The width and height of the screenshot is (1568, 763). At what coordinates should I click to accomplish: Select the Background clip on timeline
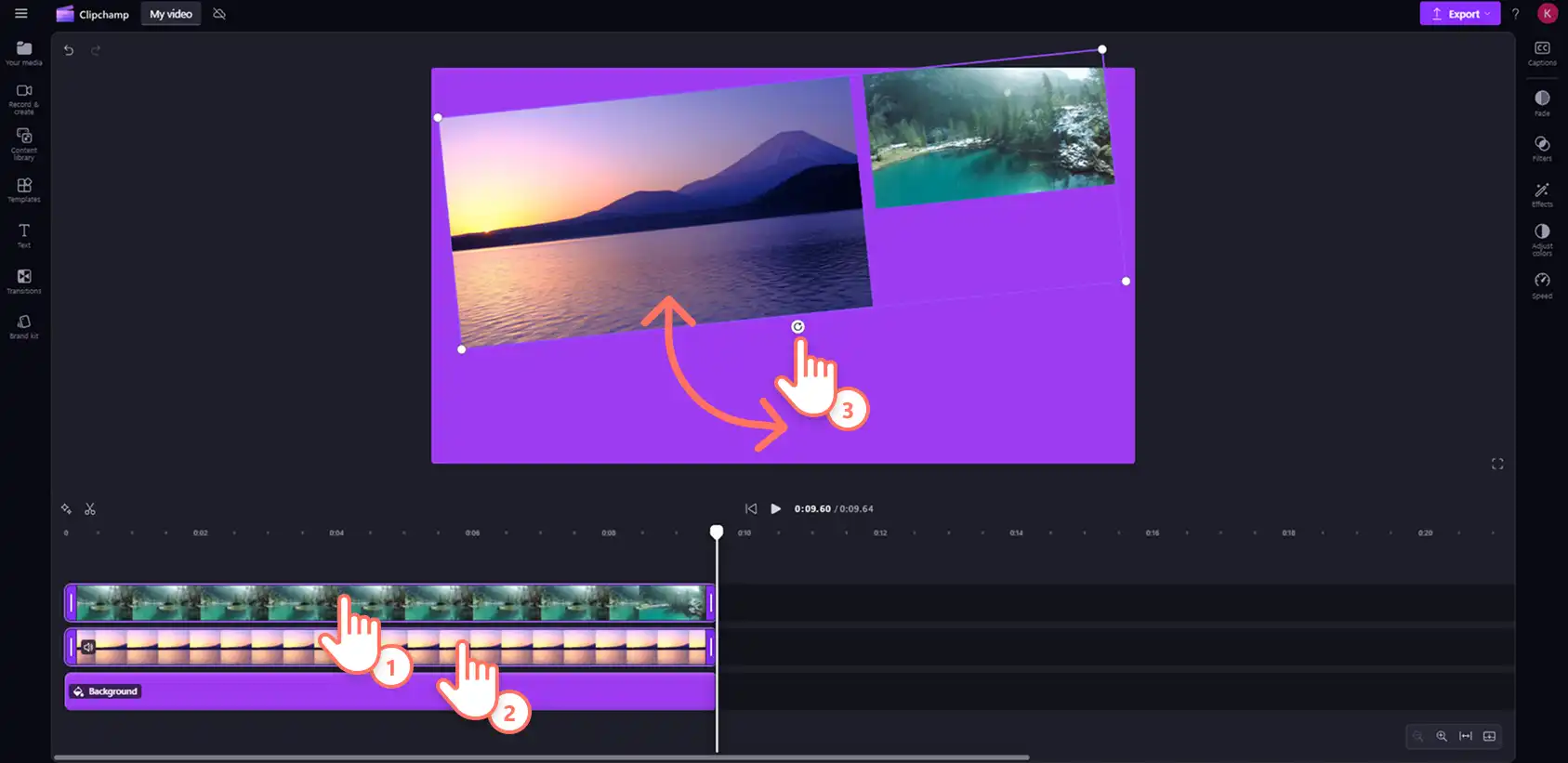[389, 691]
